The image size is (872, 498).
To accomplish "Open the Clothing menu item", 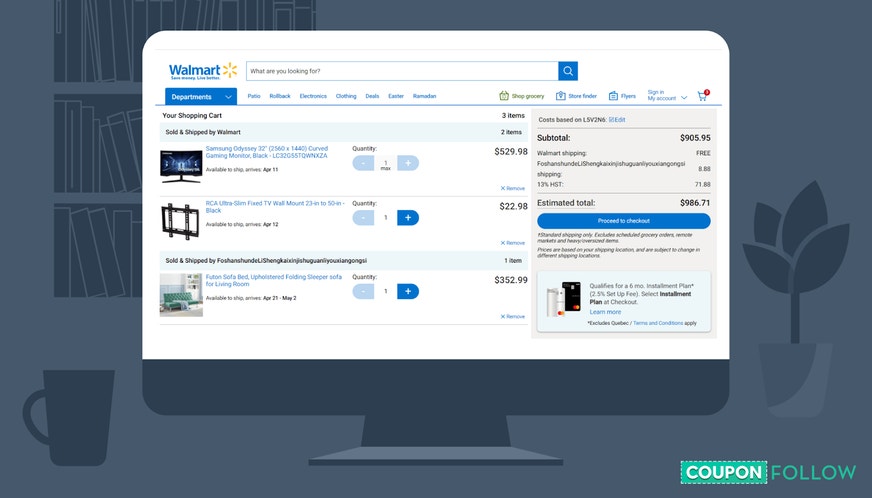I will (346, 96).
